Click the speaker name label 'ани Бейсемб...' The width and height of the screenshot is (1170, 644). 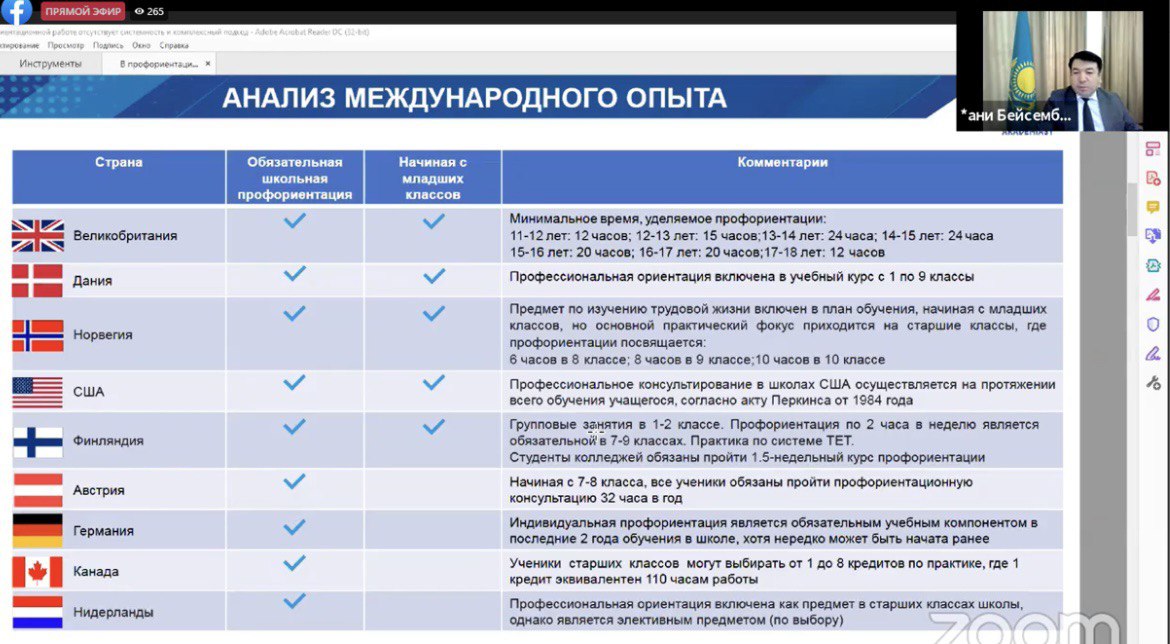(1016, 116)
